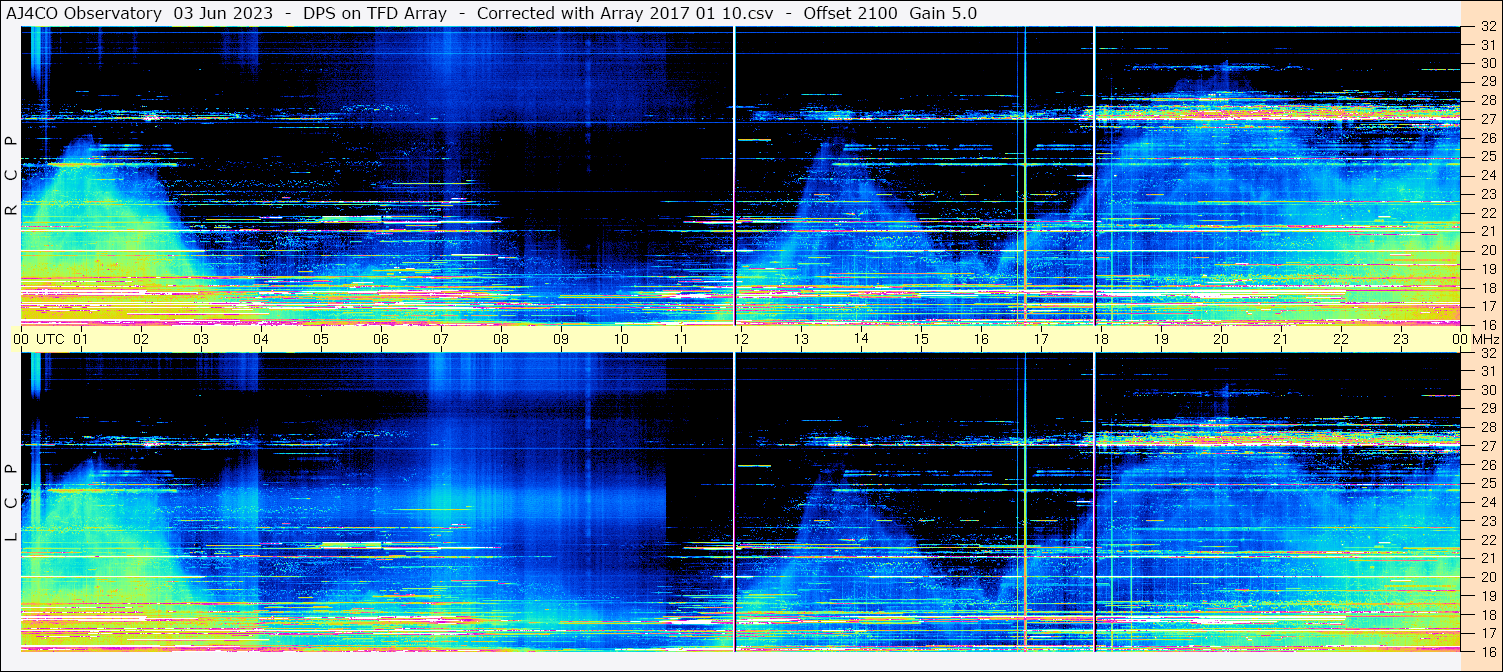Click the 17 MHz label on LCP scale
The width and height of the screenshot is (1503, 672).
tap(1487, 633)
